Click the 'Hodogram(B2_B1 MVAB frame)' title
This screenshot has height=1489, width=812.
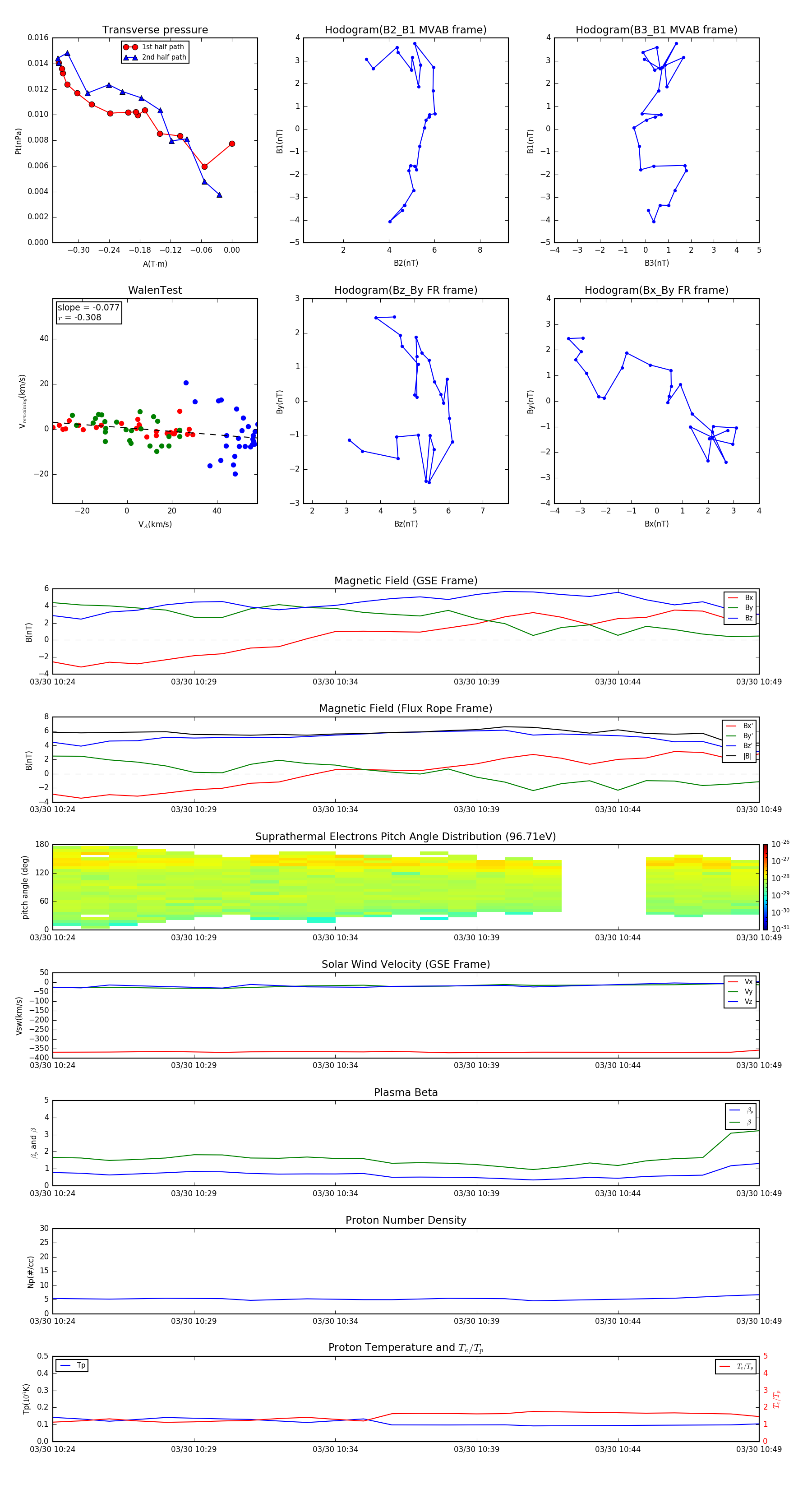tap(406, 30)
